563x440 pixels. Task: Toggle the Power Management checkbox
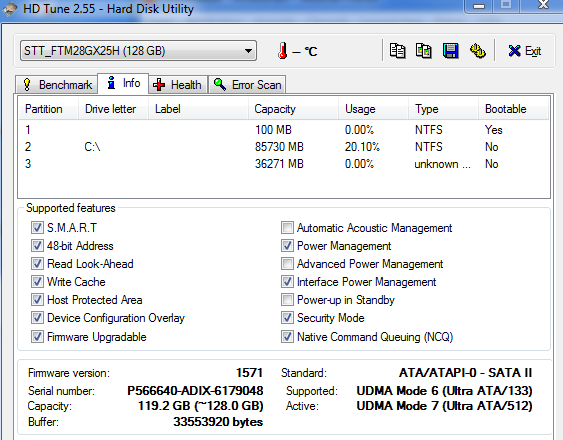[x=287, y=246]
